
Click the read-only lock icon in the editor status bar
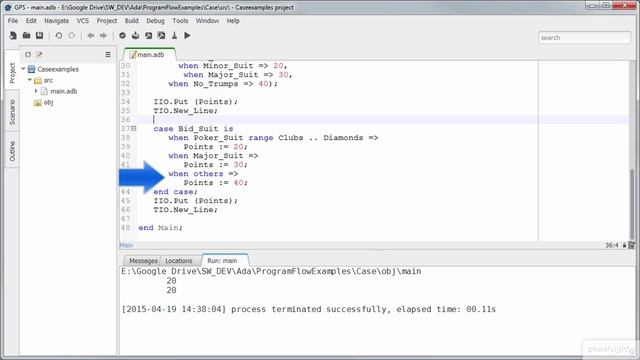[x=624, y=245]
